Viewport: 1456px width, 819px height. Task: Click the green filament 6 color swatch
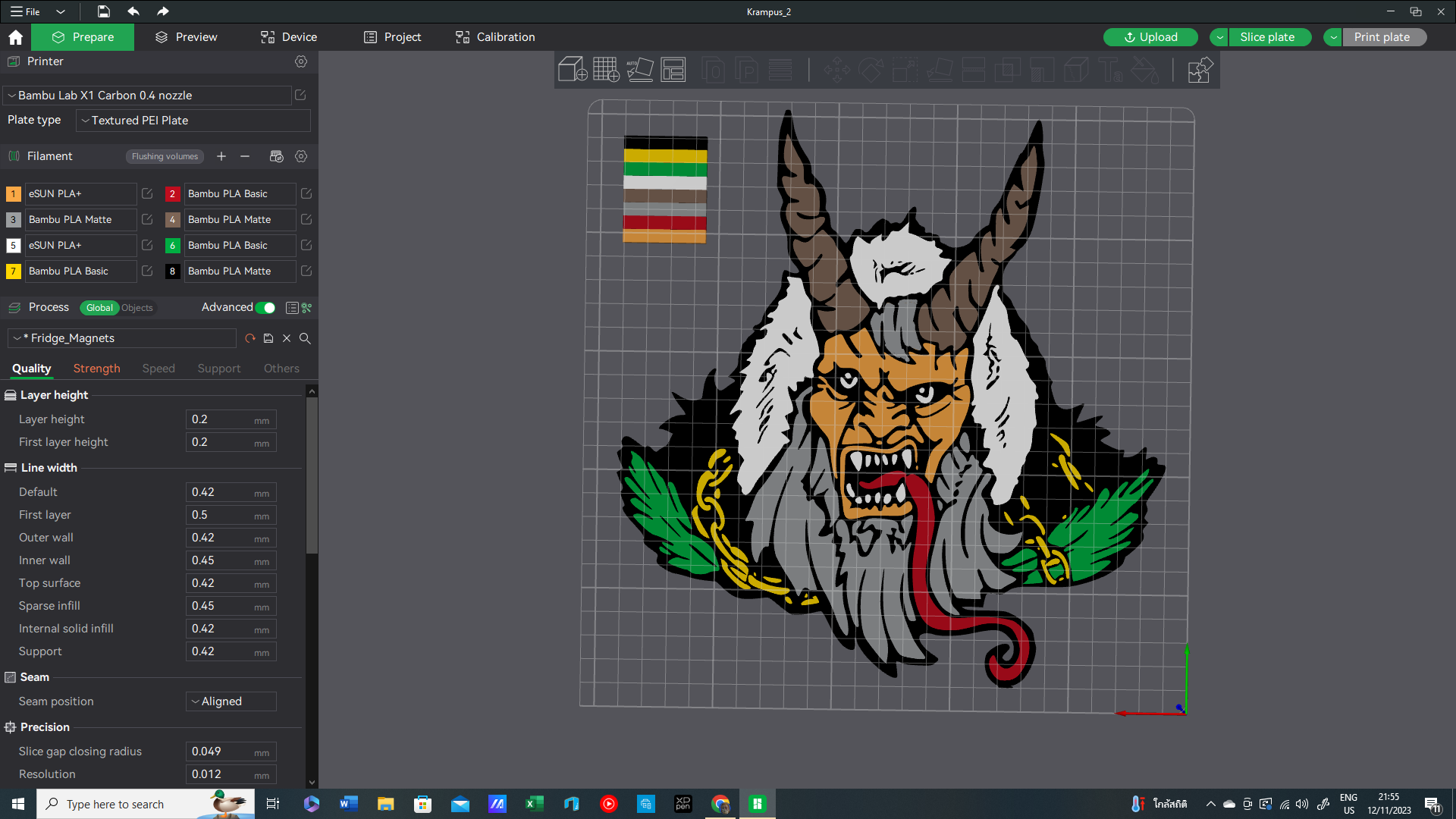click(172, 246)
